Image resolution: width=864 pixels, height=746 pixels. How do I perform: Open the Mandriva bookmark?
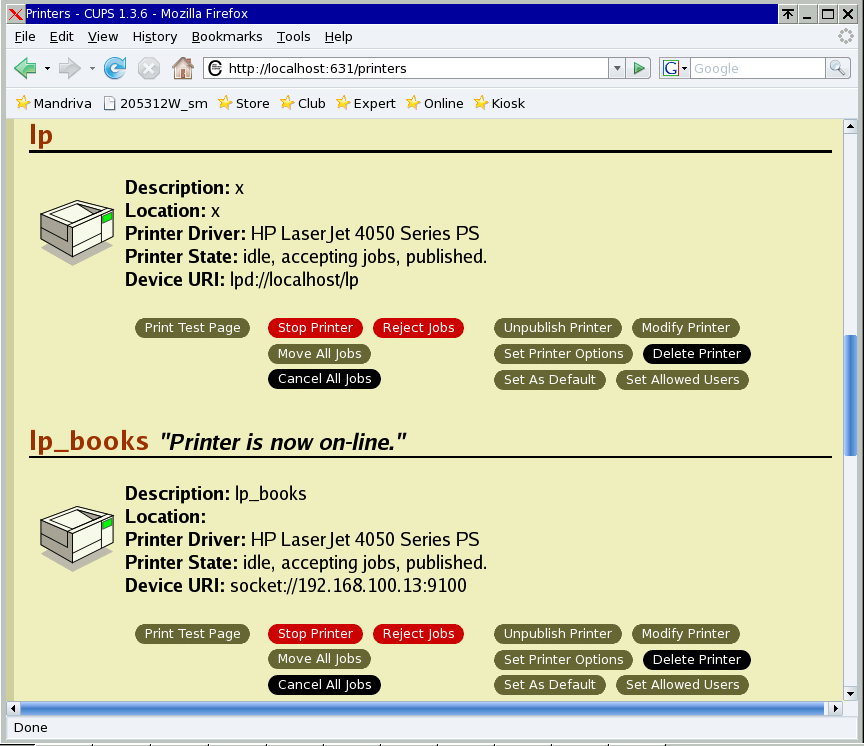pyautogui.click(x=53, y=103)
